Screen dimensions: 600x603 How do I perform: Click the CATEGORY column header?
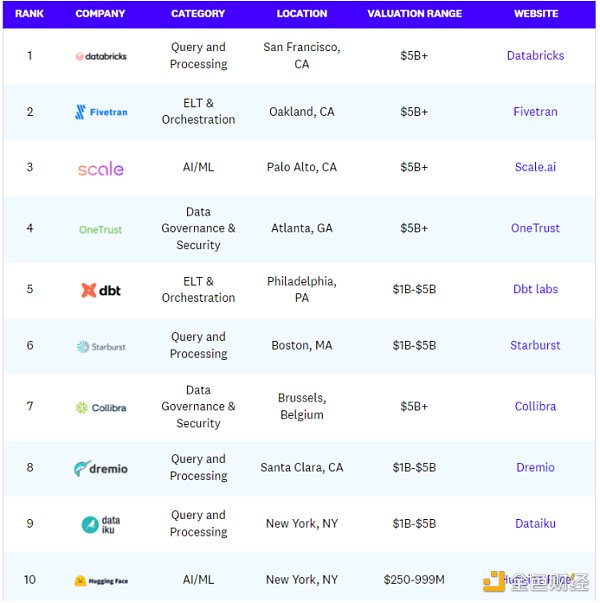[x=198, y=14]
